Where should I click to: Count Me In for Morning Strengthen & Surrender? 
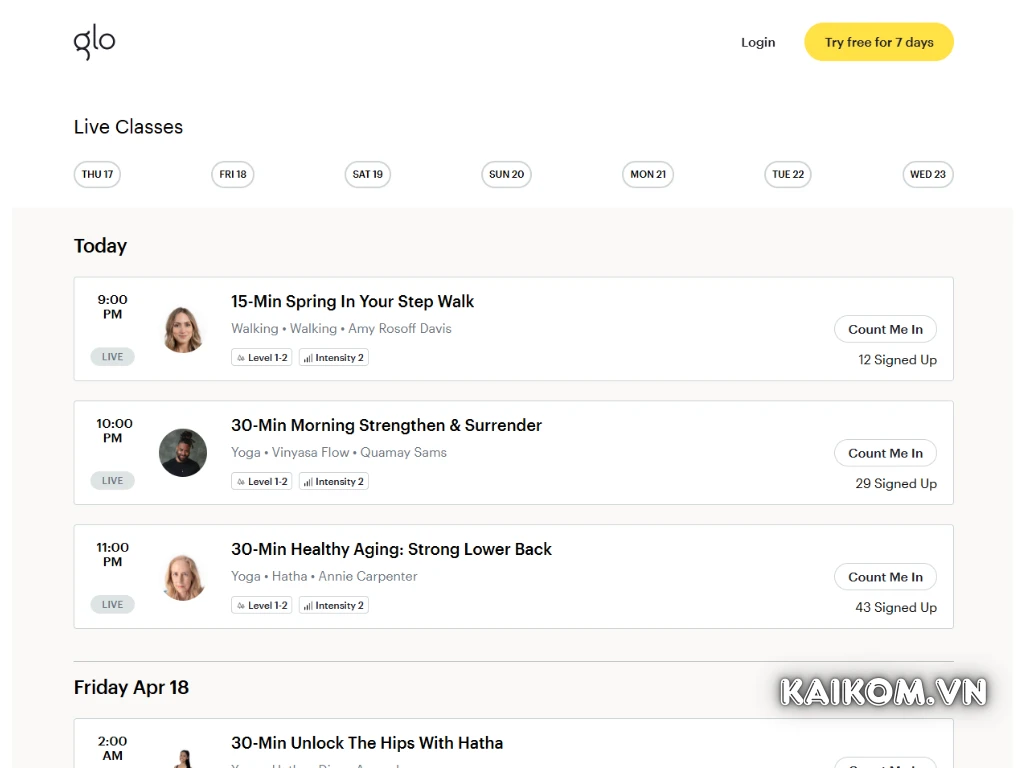tap(885, 453)
